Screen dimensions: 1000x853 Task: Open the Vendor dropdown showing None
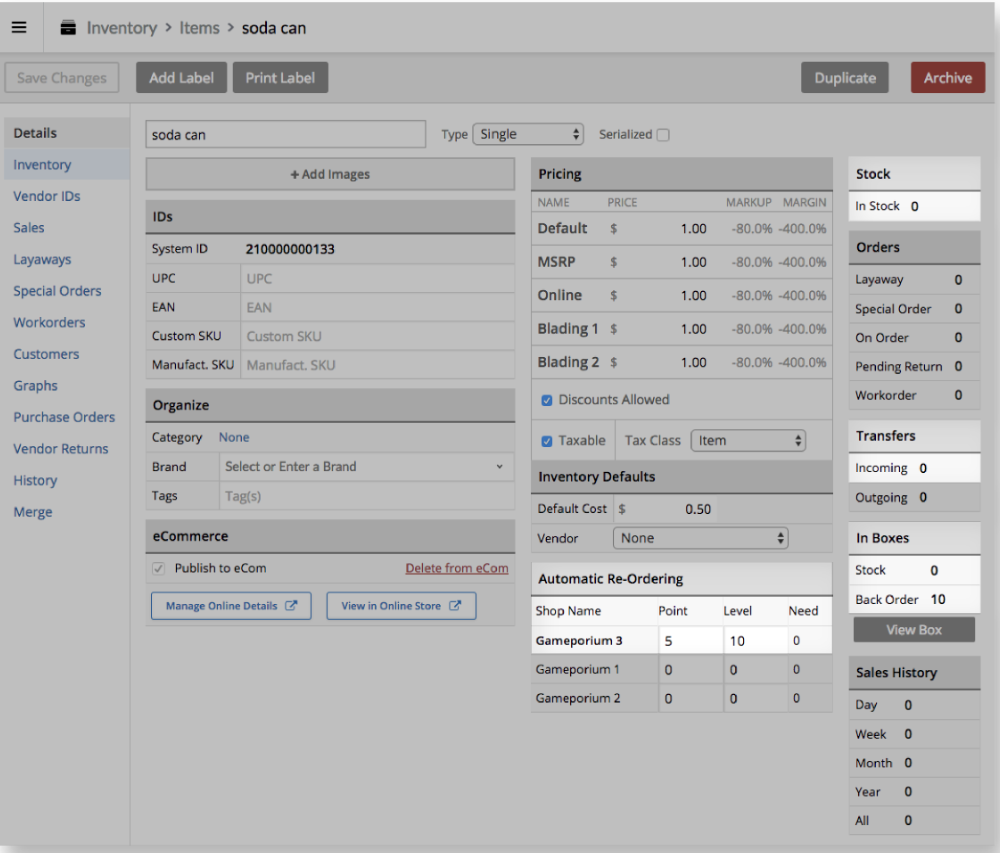click(x=700, y=538)
